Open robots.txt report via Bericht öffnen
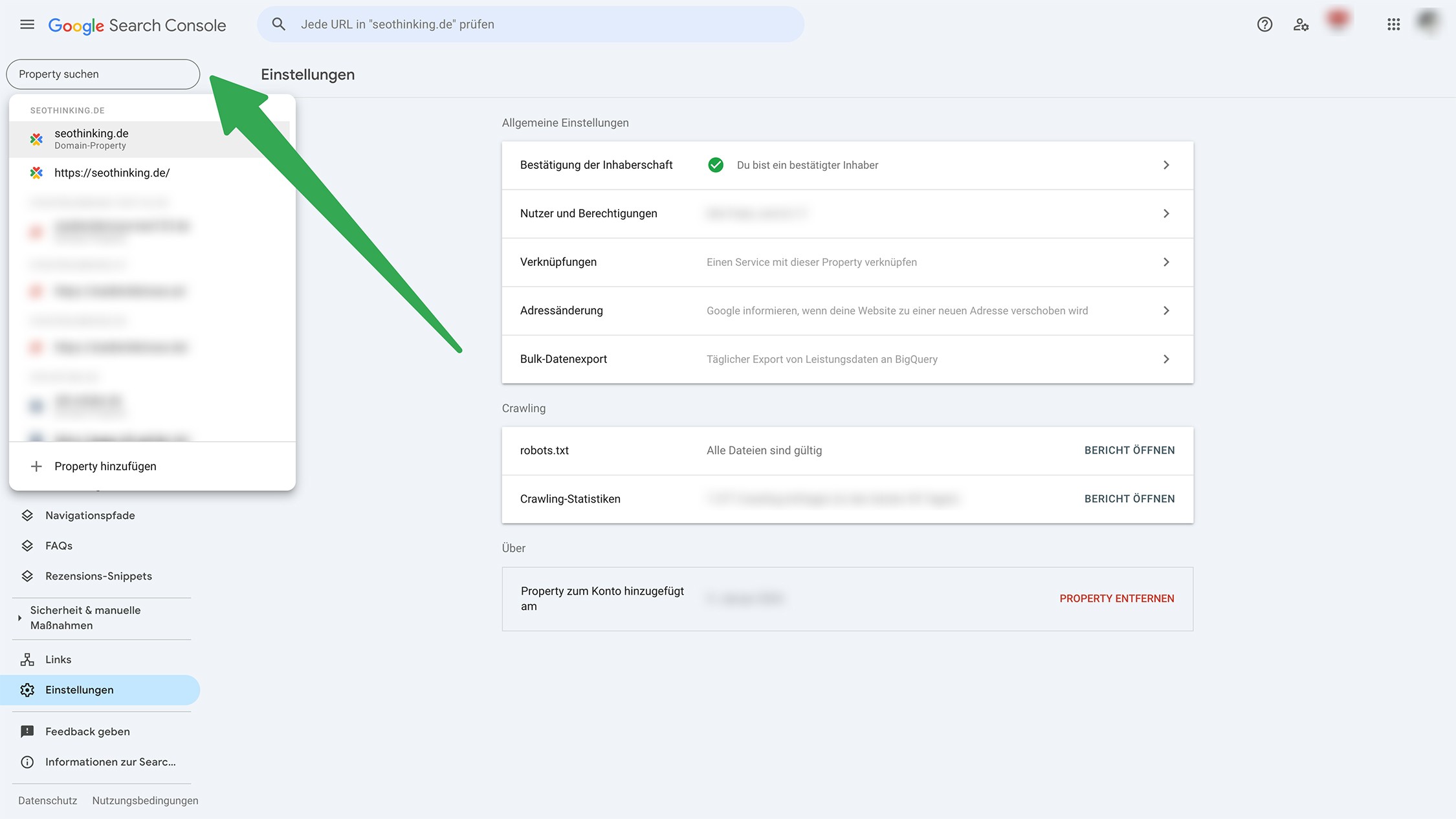This screenshot has height=819, width=1456. point(1129,450)
